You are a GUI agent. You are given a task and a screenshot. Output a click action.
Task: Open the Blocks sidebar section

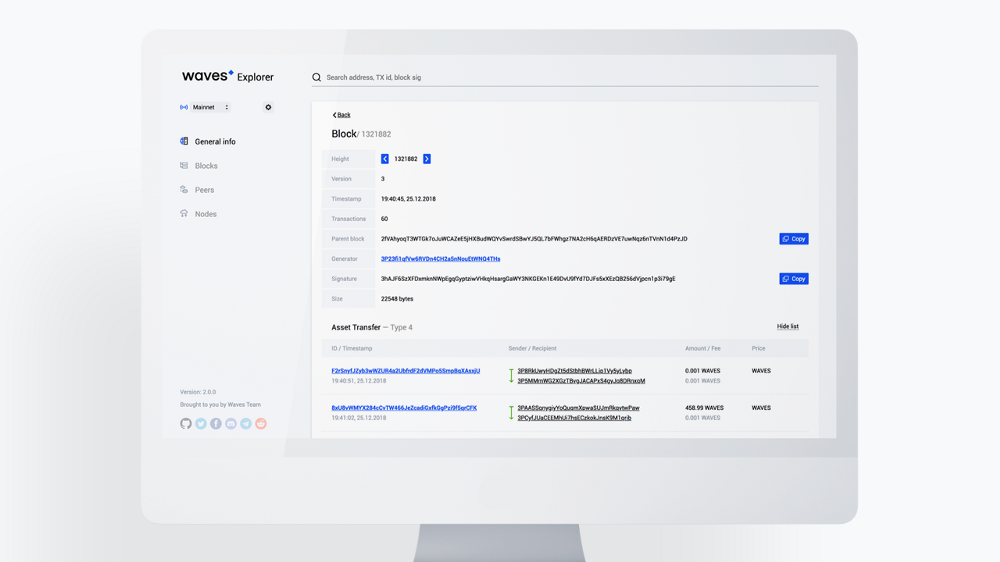(x=205, y=166)
